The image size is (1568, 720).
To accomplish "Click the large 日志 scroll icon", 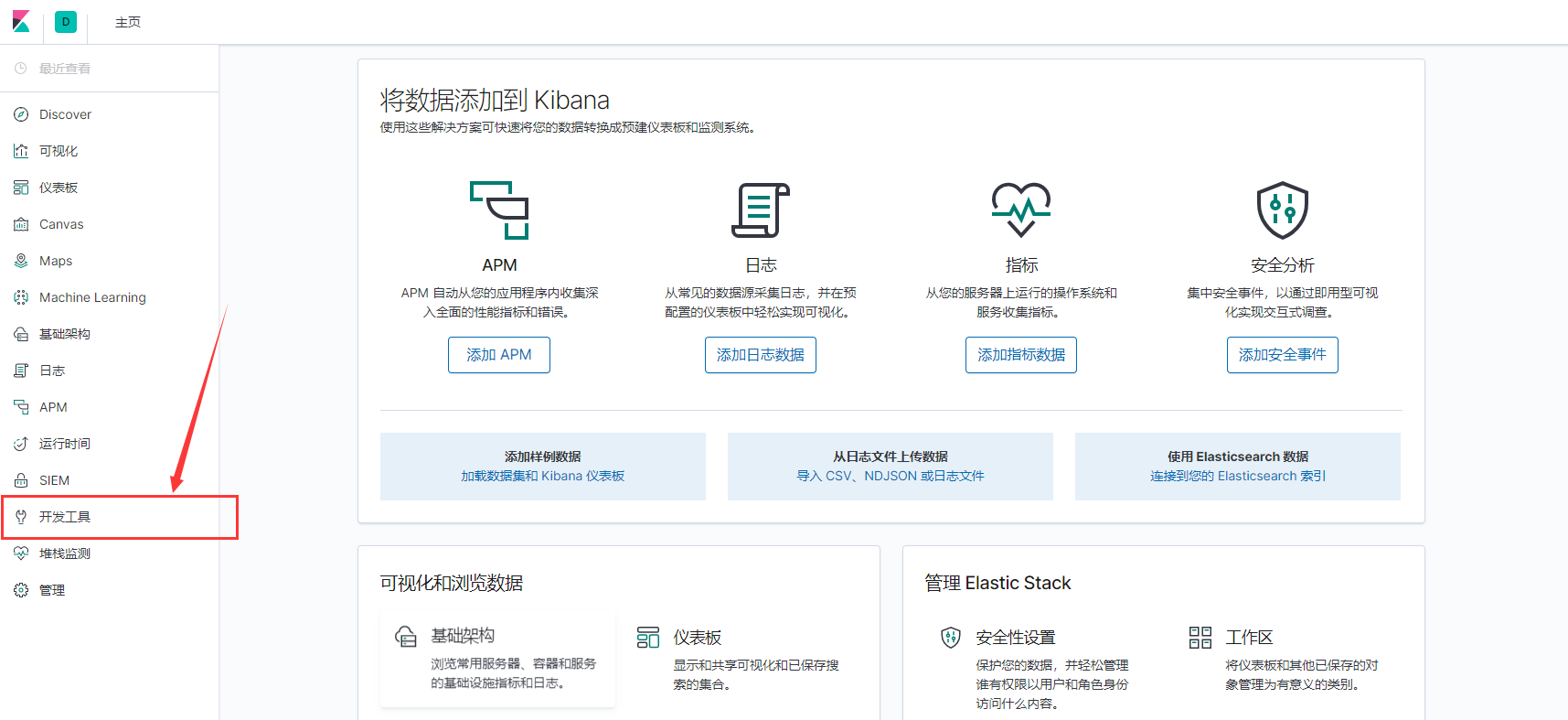I will pyautogui.click(x=761, y=210).
